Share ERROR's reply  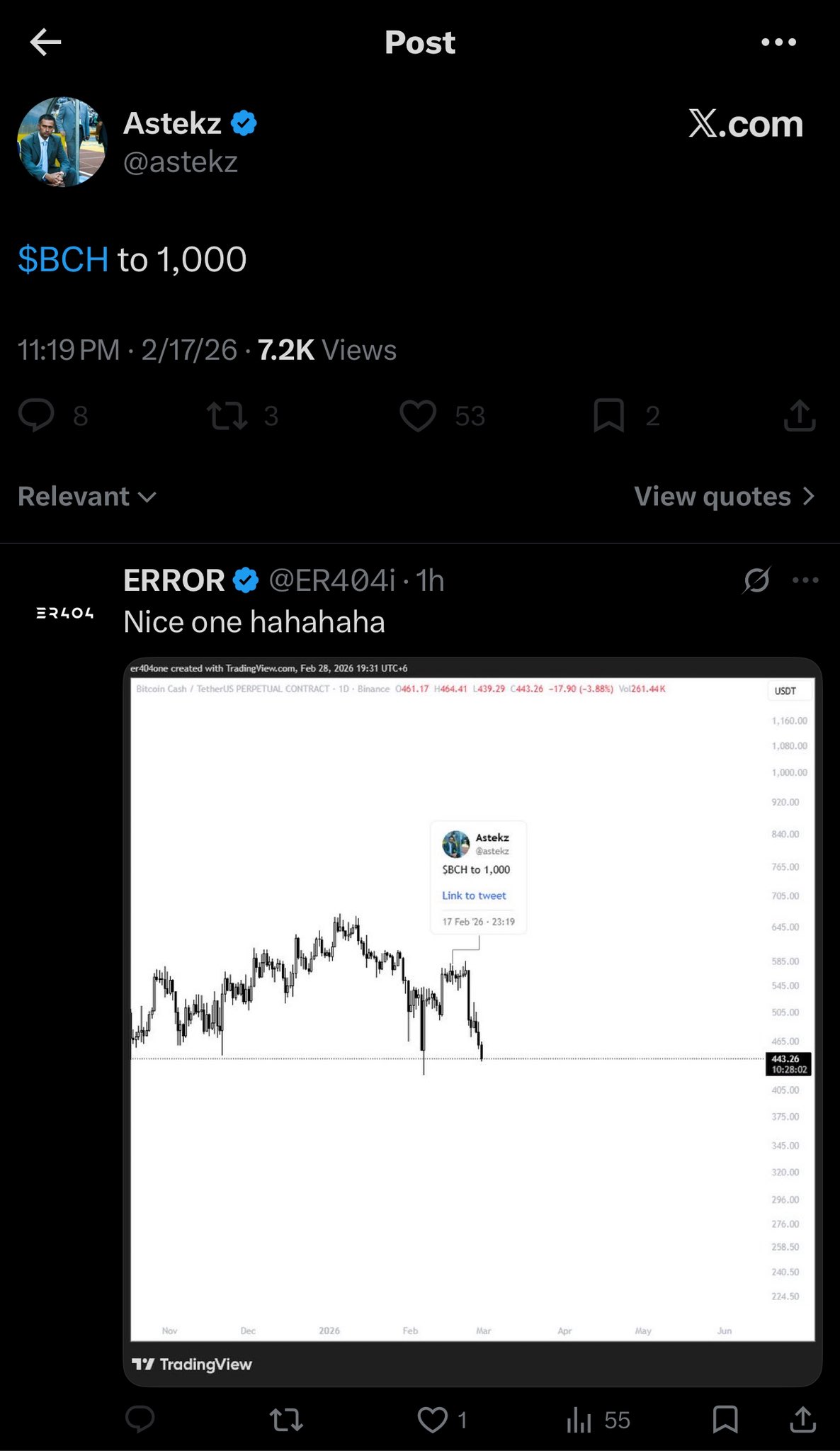[802, 1420]
